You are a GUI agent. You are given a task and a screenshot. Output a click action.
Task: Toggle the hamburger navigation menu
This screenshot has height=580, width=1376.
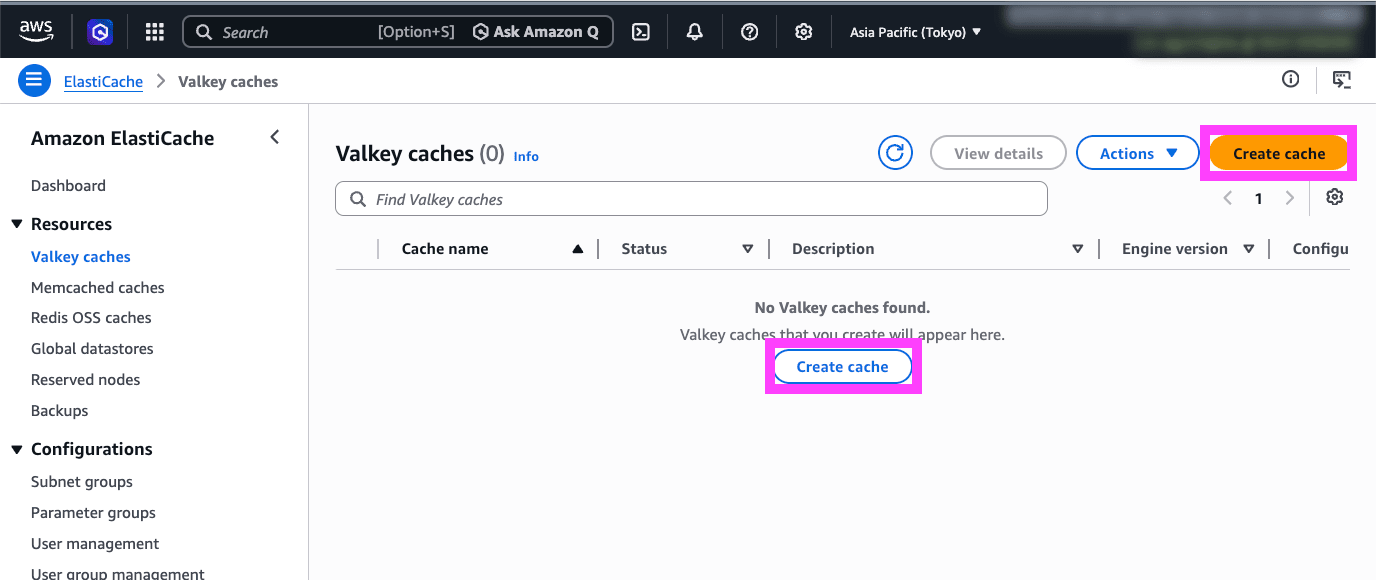click(x=35, y=81)
